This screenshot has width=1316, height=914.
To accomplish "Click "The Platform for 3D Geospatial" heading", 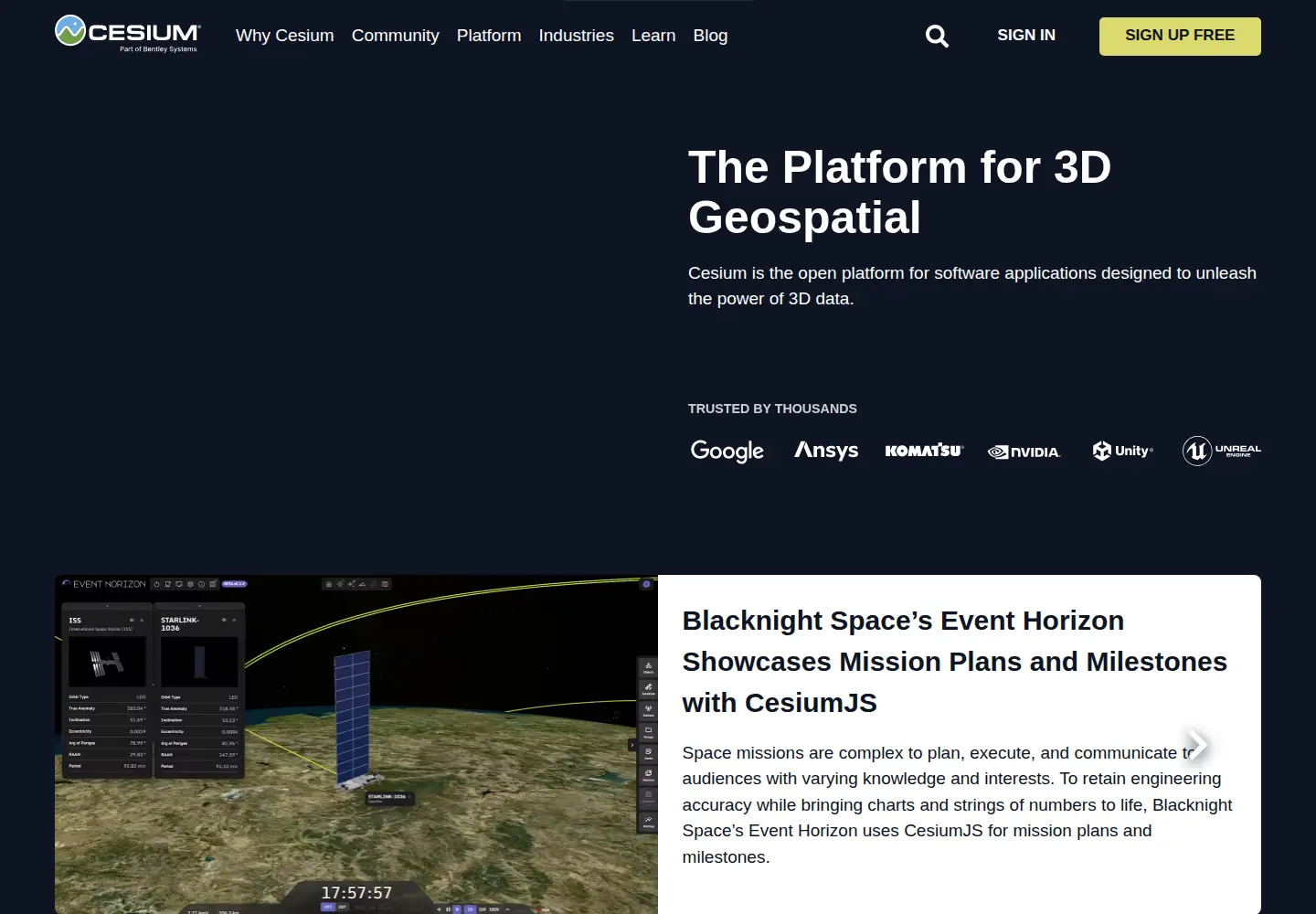I will tap(899, 192).
